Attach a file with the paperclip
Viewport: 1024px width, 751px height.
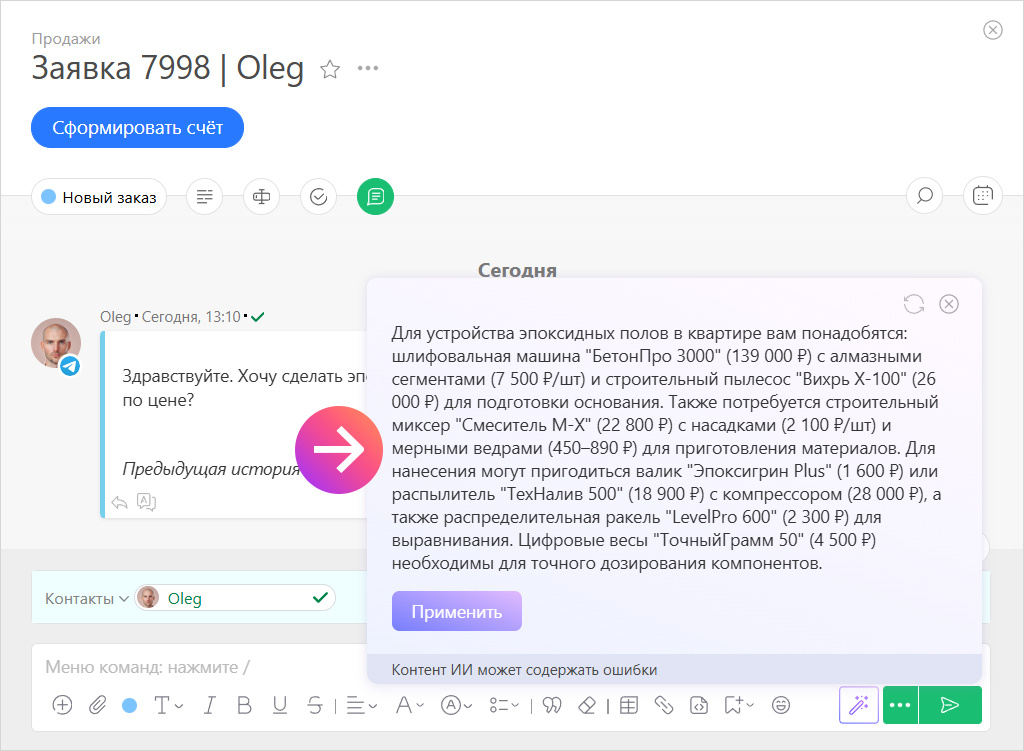tap(97, 705)
